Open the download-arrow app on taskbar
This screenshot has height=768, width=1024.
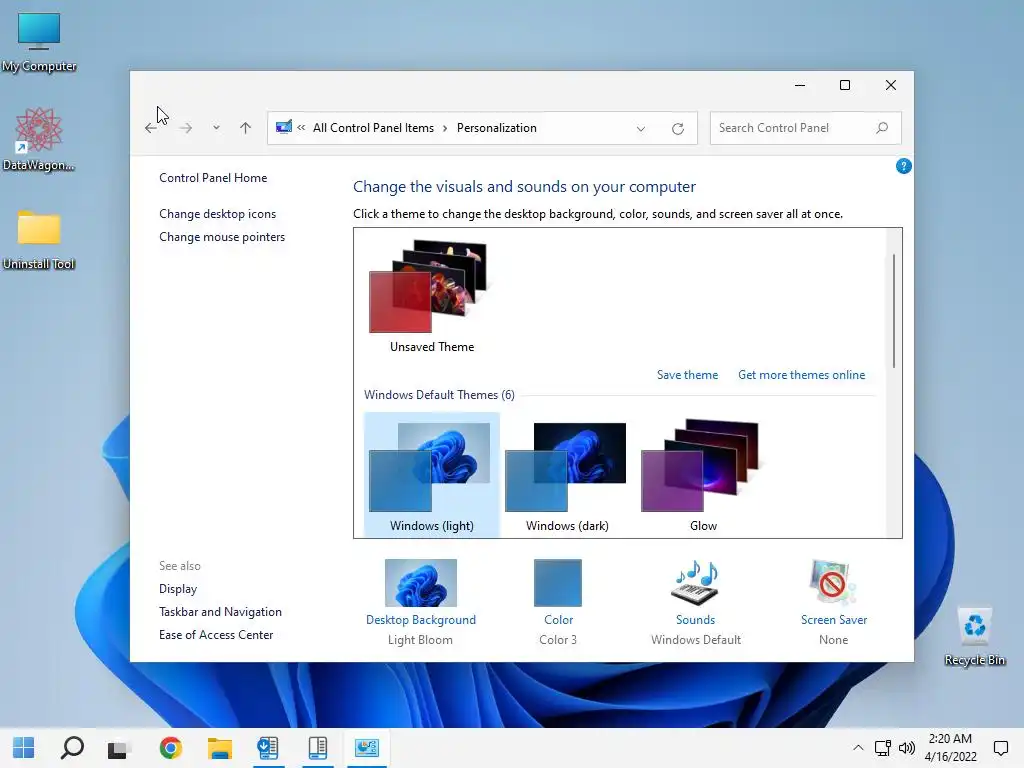(x=268, y=748)
